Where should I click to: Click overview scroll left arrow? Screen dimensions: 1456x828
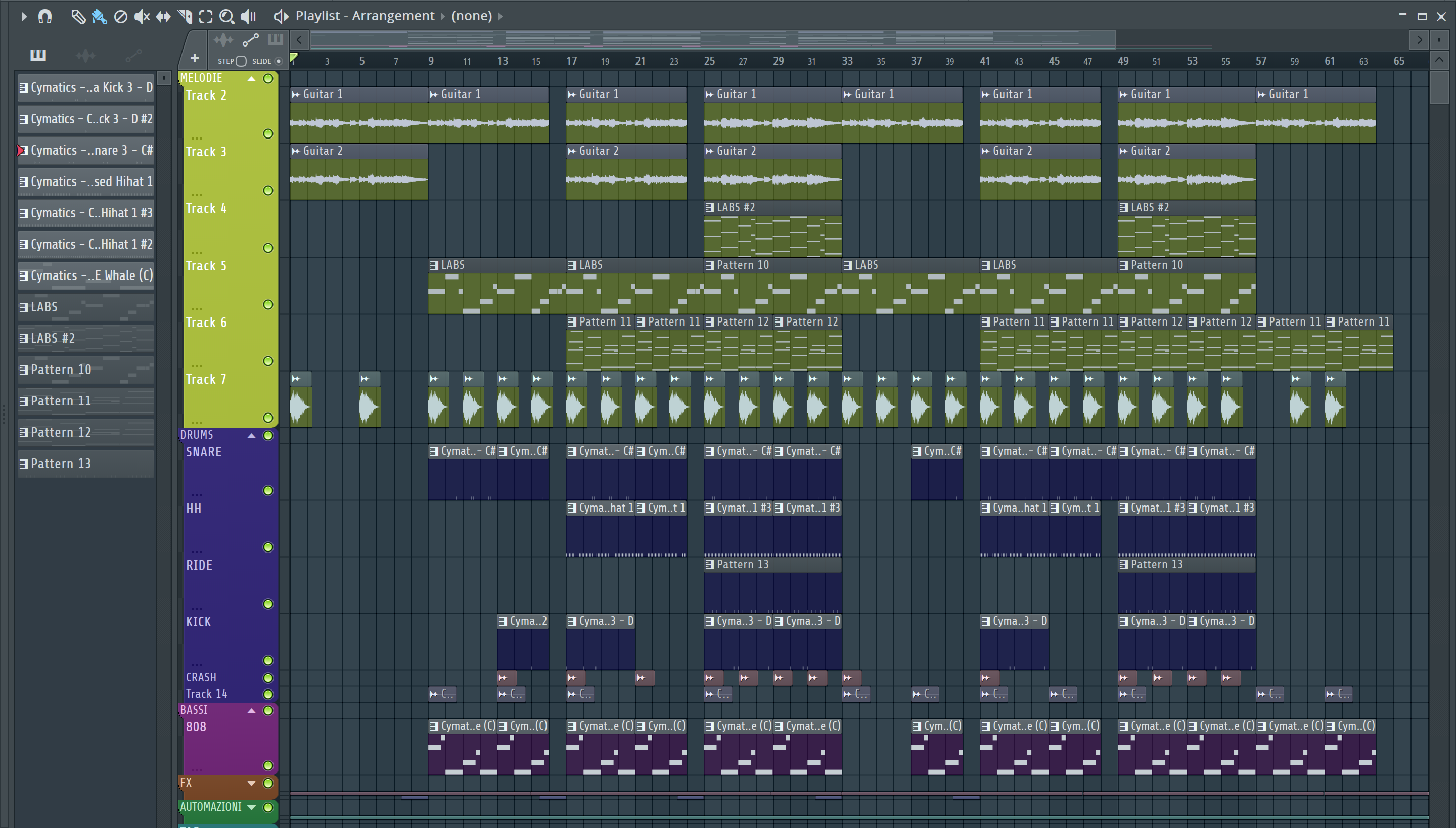click(x=299, y=40)
